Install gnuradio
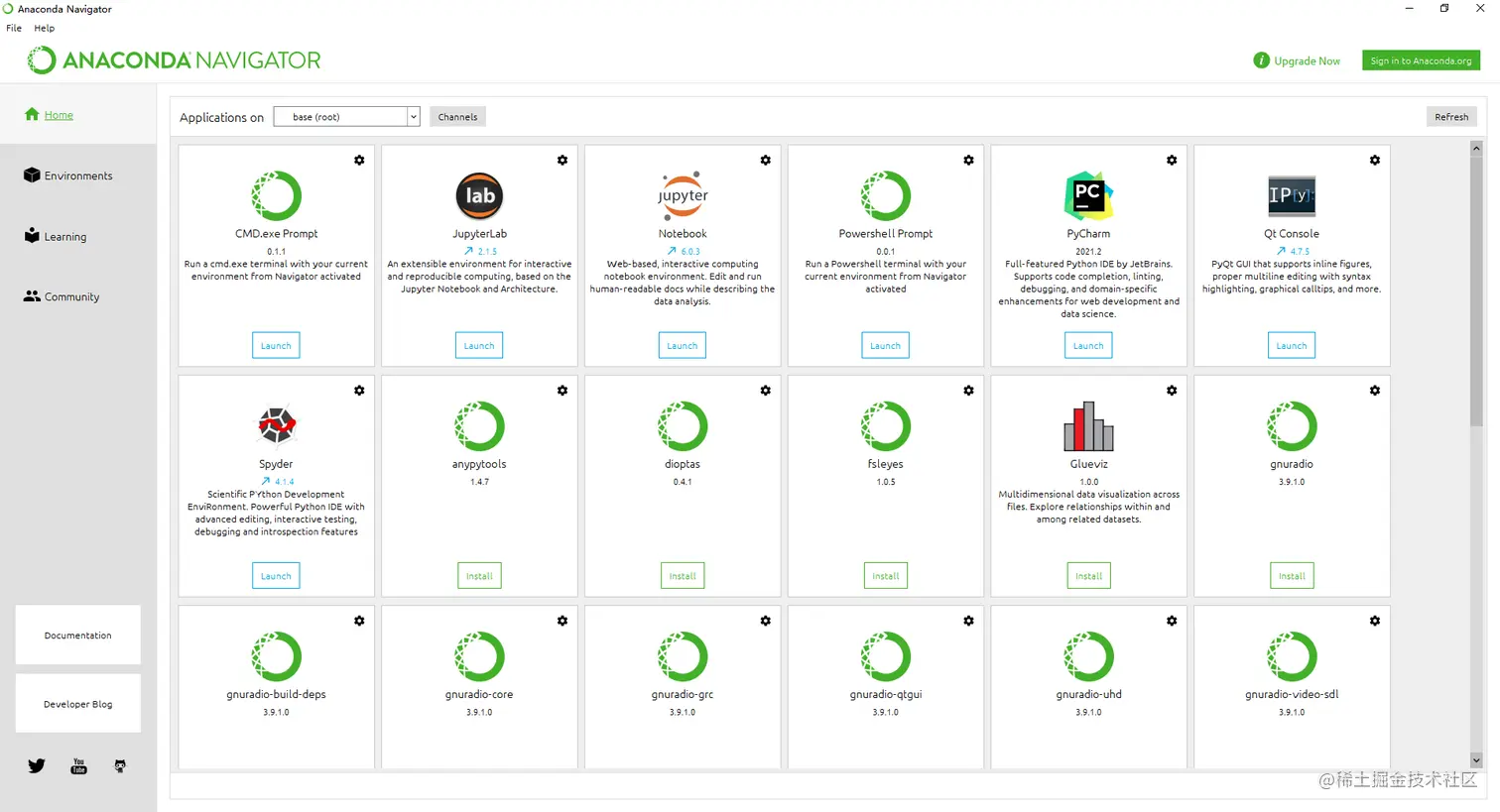1500x812 pixels. click(x=1292, y=576)
